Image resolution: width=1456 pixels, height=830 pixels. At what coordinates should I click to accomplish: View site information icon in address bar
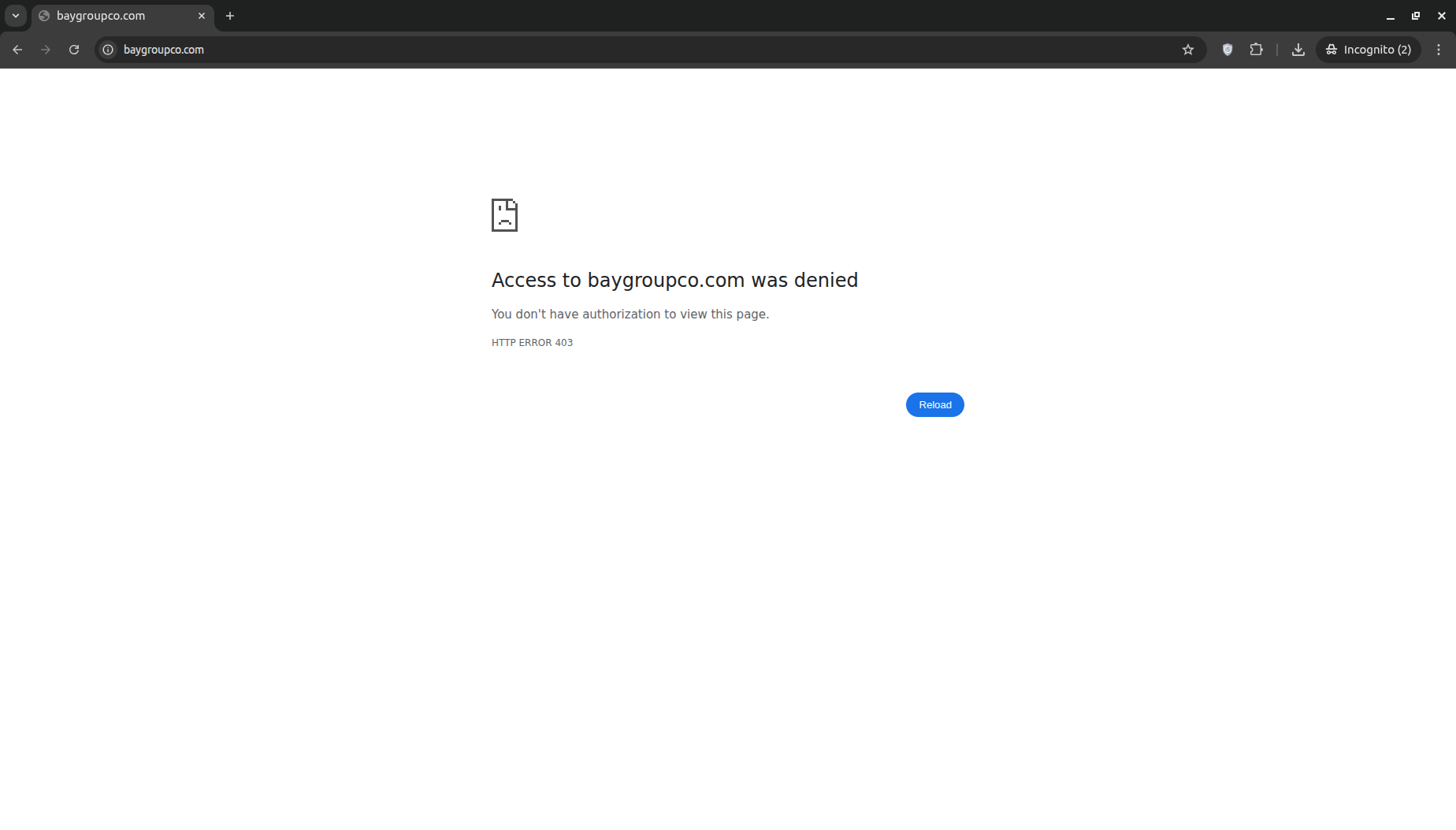[108, 50]
